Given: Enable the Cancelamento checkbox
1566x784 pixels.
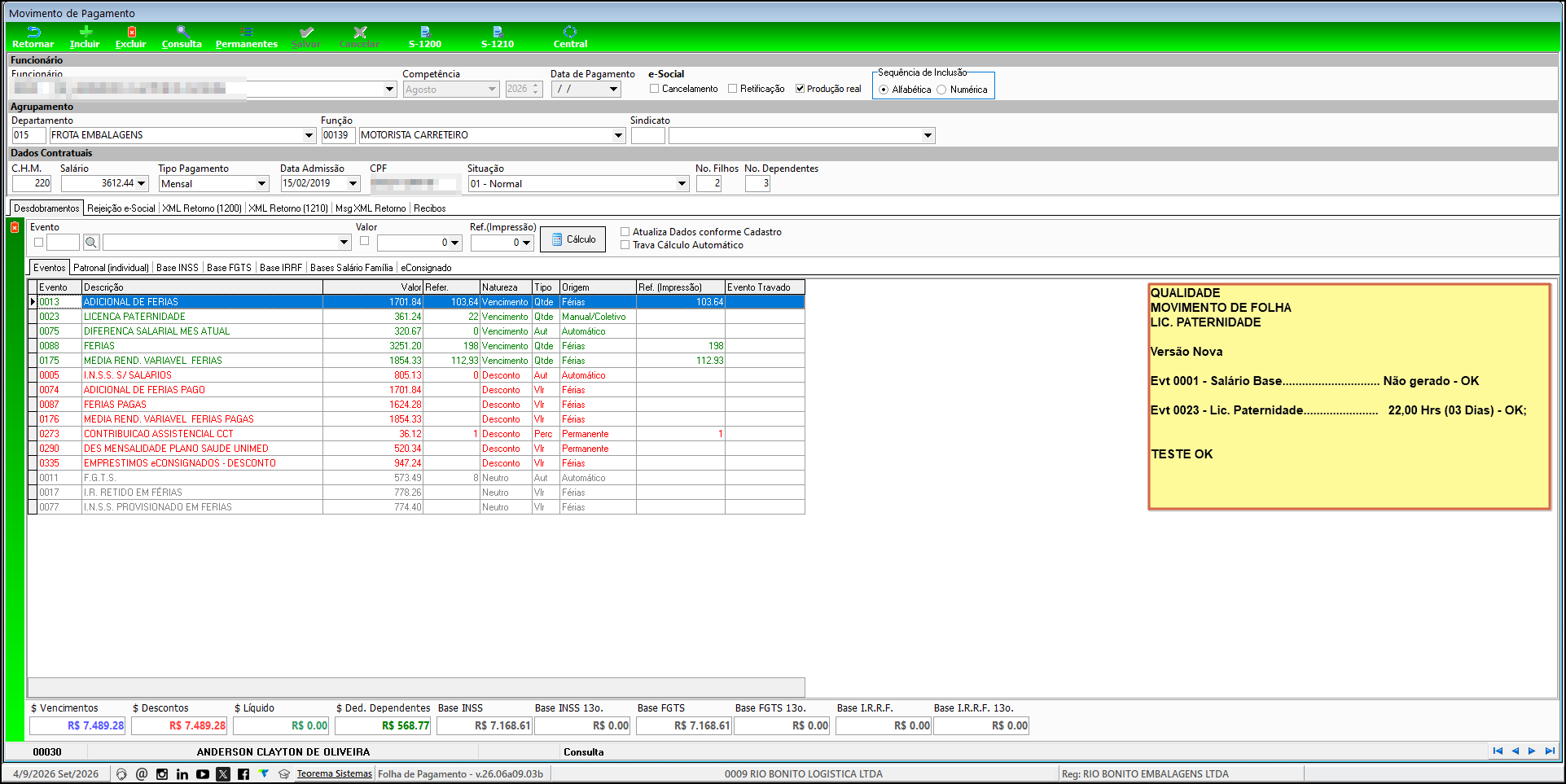Looking at the screenshot, I should (x=654, y=89).
